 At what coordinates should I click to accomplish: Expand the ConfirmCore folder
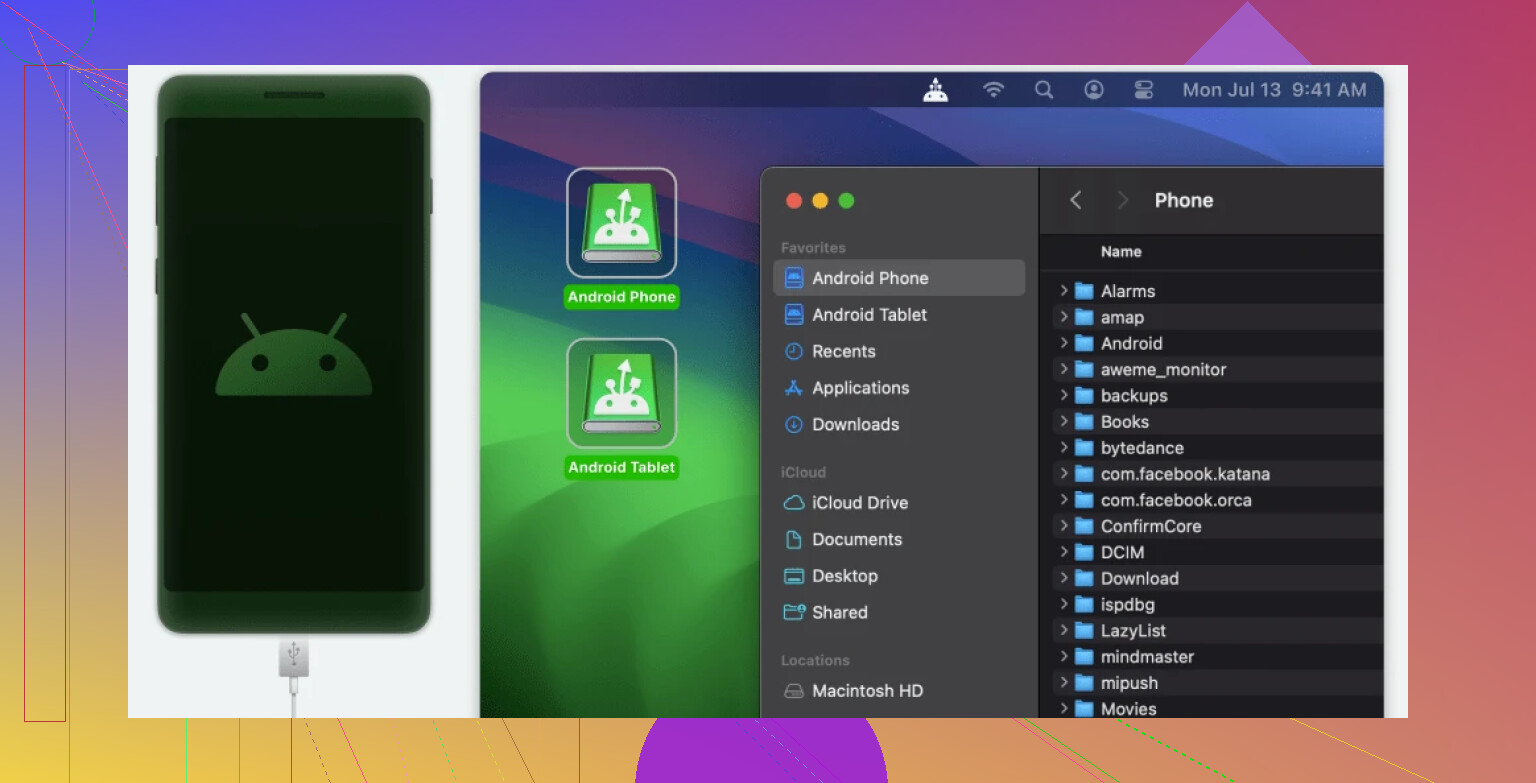(x=1064, y=526)
